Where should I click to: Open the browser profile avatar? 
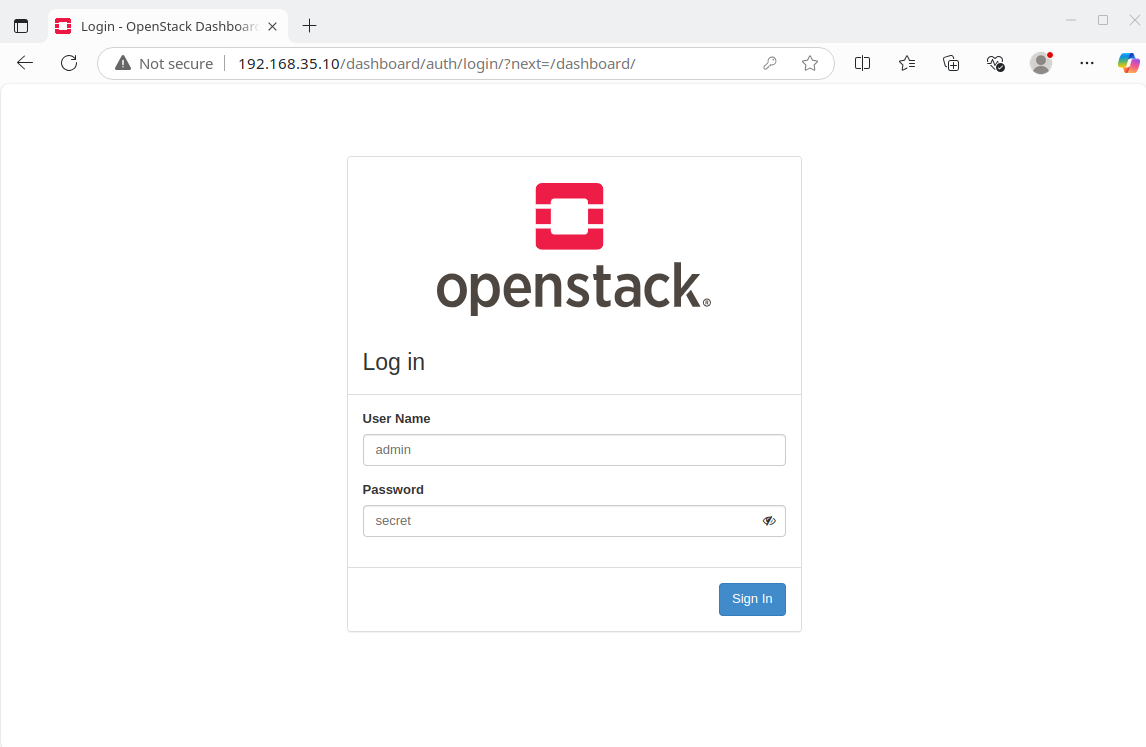1041,64
